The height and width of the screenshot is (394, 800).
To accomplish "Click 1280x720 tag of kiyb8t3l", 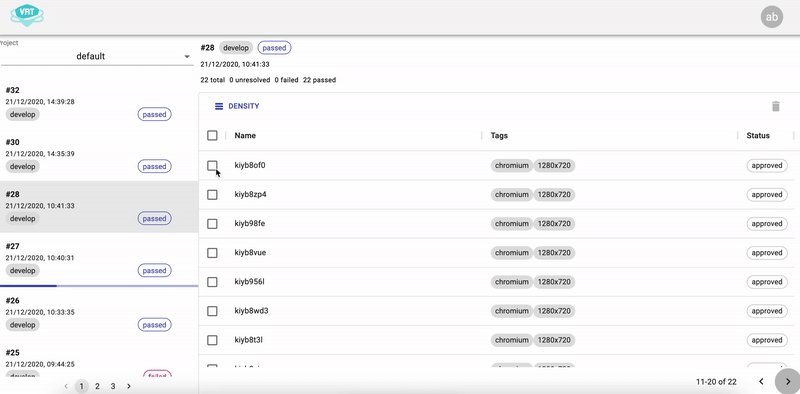I will click(x=555, y=340).
